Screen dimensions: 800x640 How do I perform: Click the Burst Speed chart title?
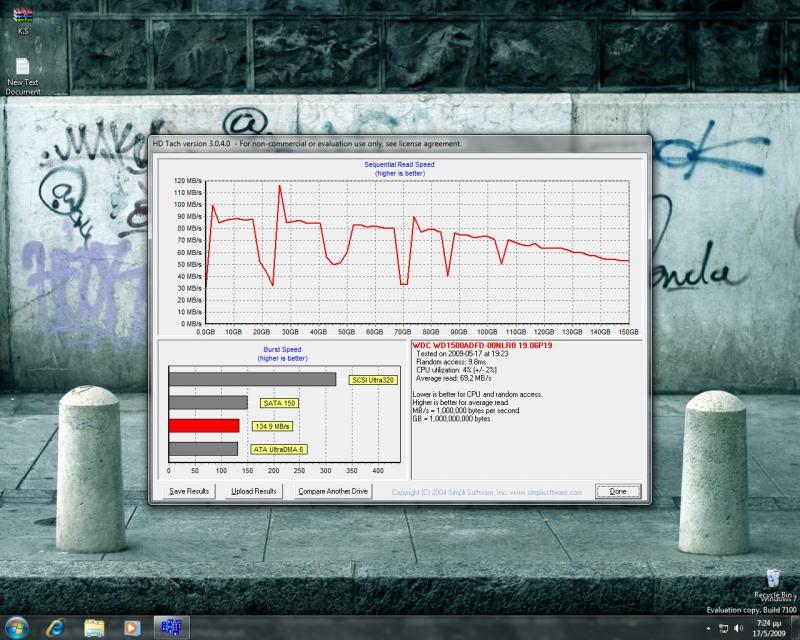283,350
